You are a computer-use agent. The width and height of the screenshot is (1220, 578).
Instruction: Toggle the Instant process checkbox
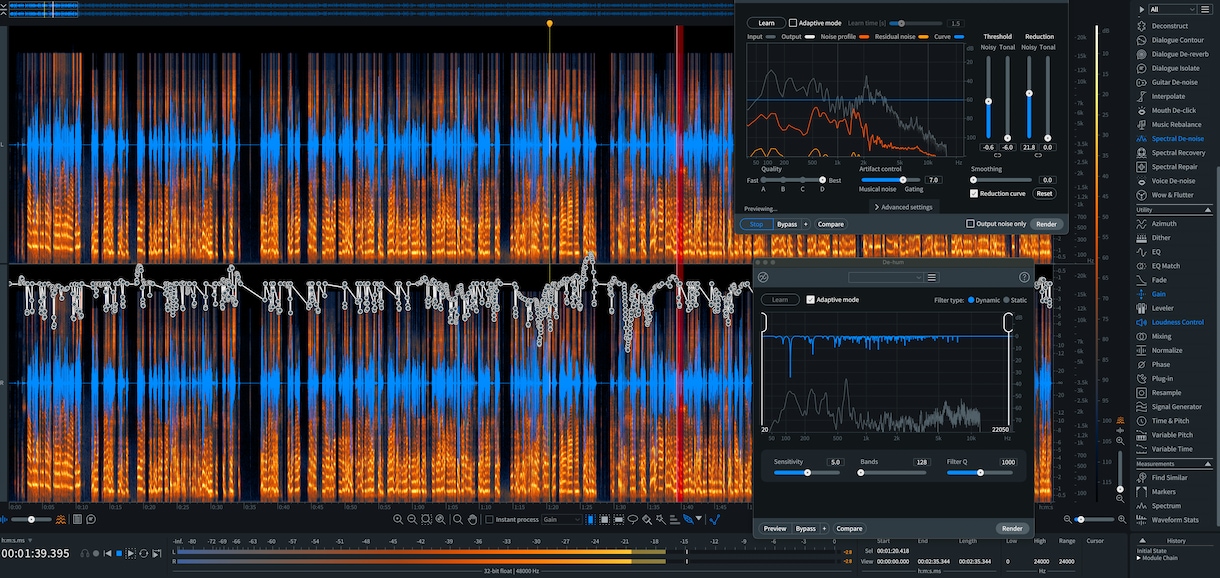(x=489, y=520)
